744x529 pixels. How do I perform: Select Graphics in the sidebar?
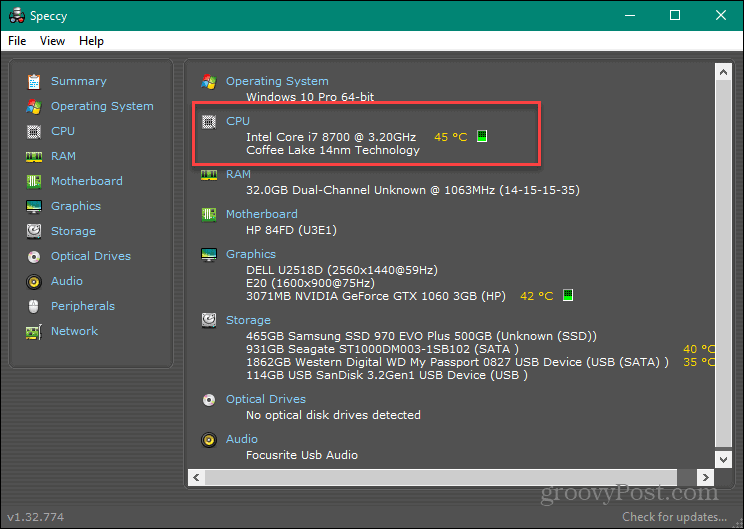click(76, 206)
